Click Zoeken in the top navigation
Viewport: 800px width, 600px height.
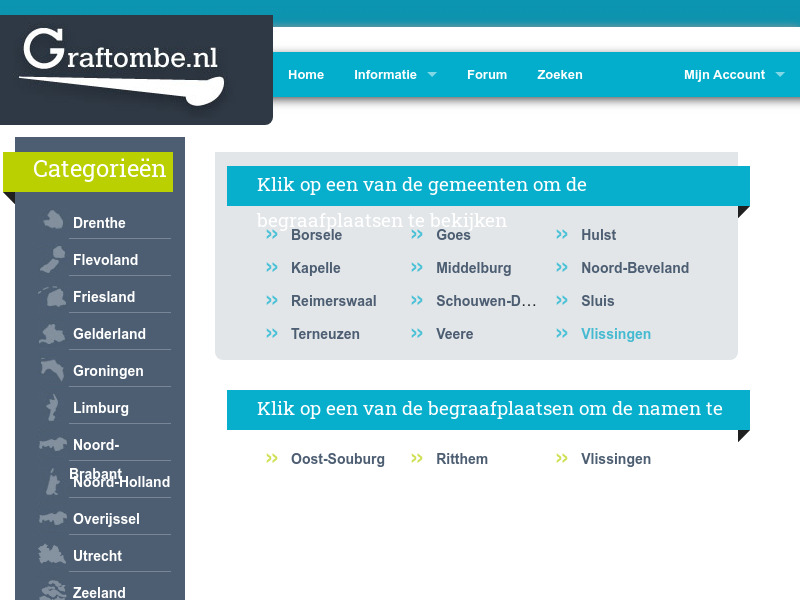560,74
